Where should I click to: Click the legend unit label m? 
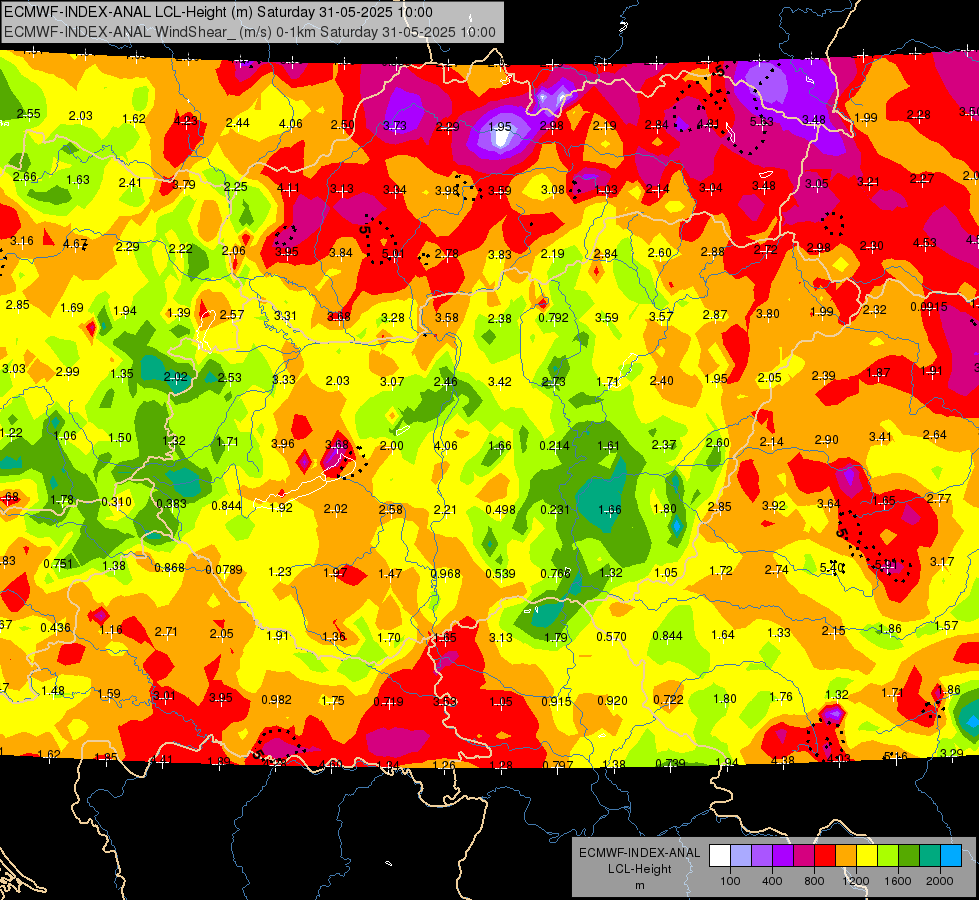click(x=639, y=885)
